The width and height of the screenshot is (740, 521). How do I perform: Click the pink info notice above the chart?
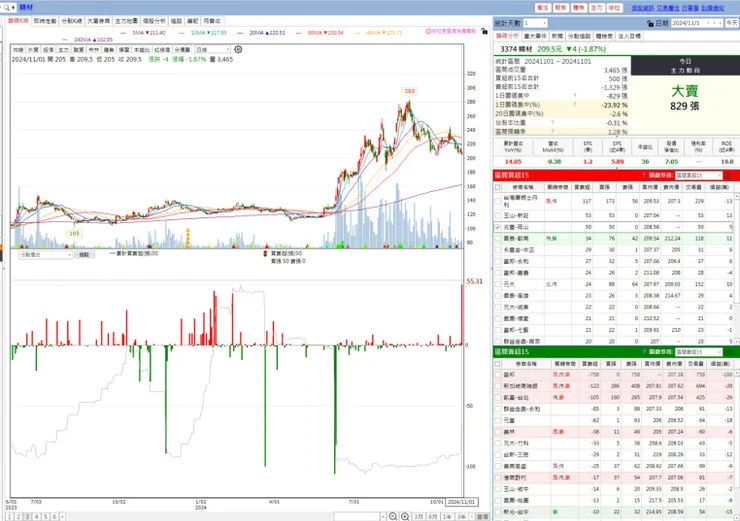(x=451, y=31)
